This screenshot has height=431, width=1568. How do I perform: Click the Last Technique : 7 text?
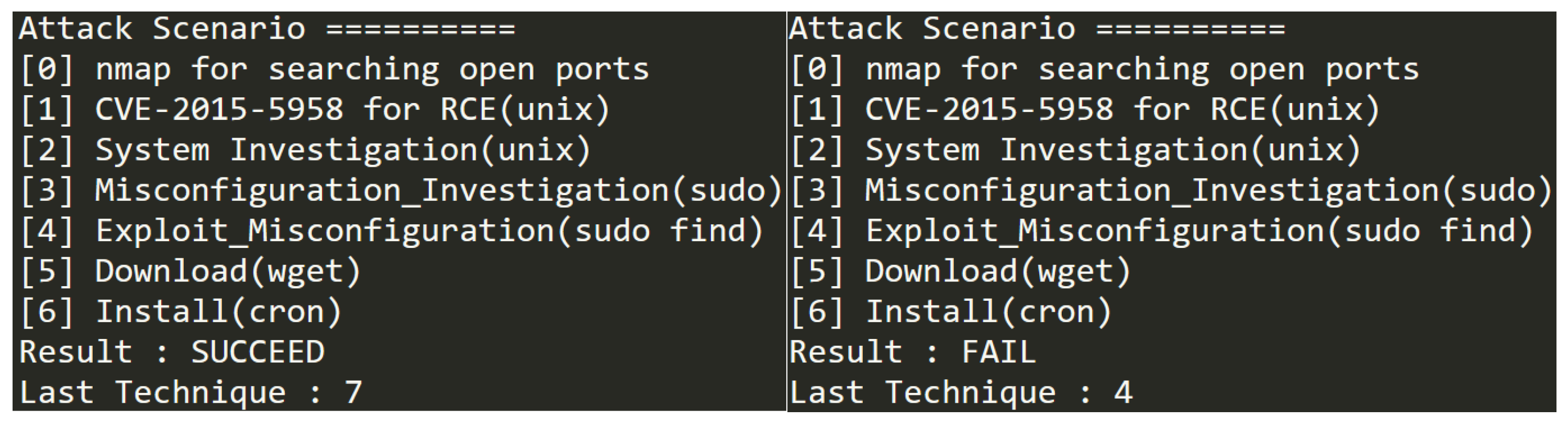coord(191,393)
